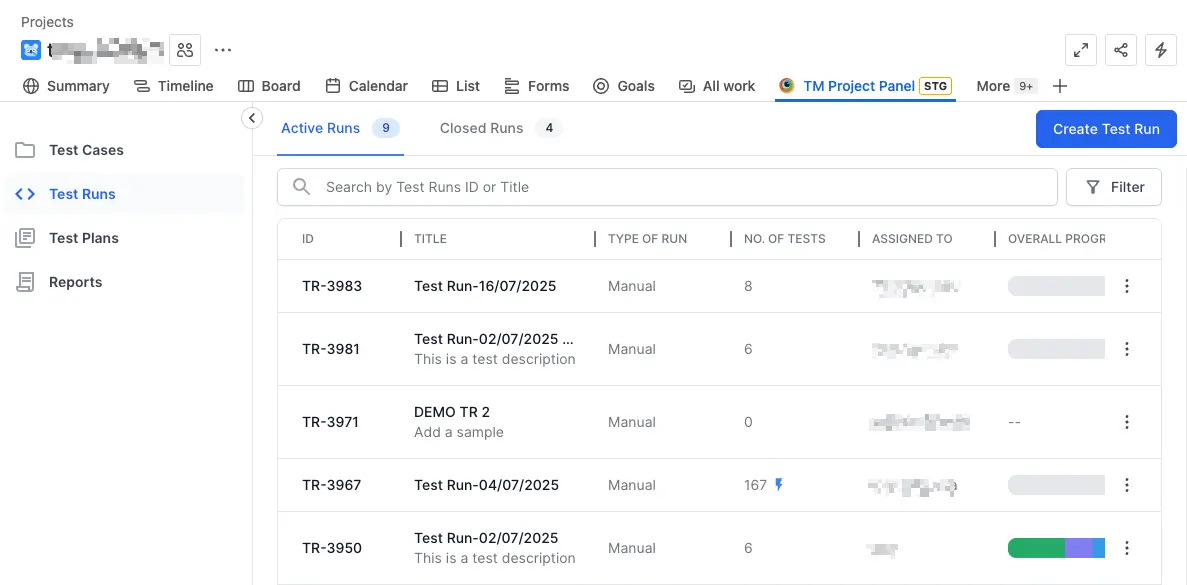Open the Filter options
This screenshot has height=585, width=1187.
[1114, 187]
